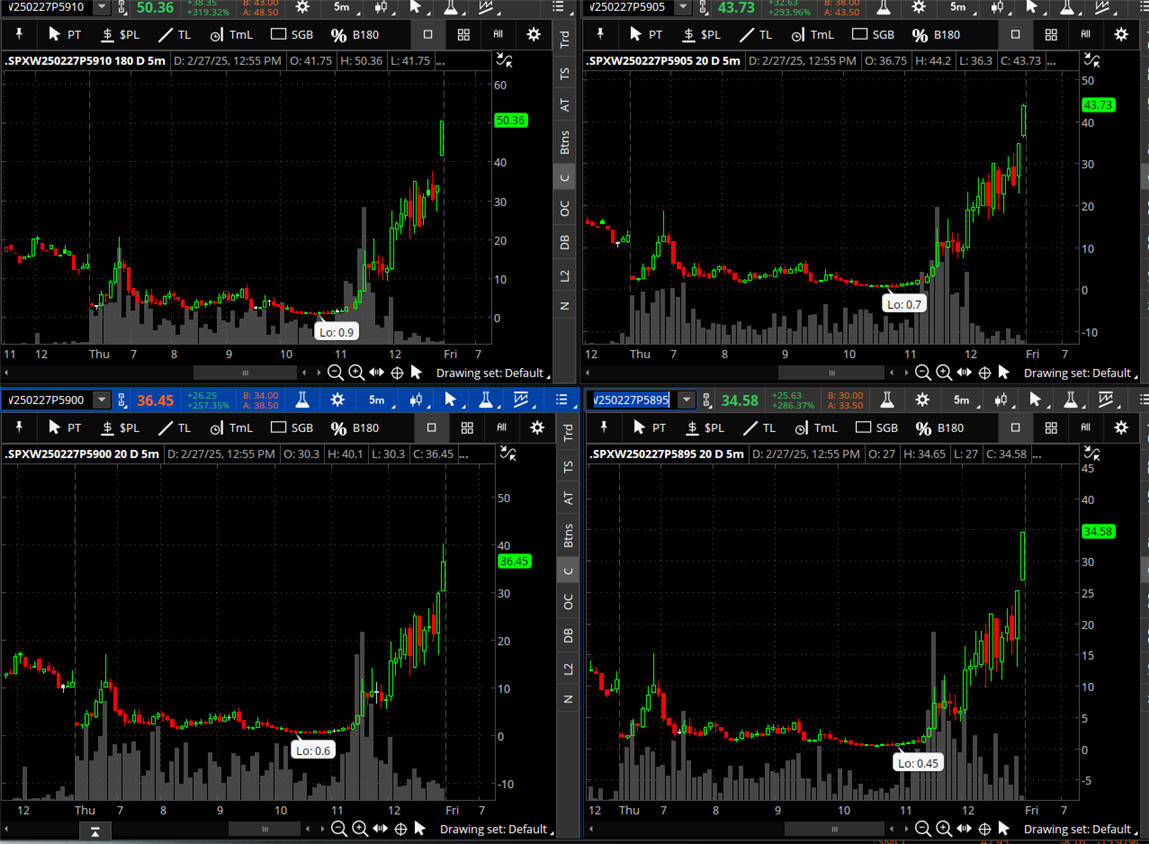Select the TL trendline tool in P5905 panel

(x=756, y=34)
